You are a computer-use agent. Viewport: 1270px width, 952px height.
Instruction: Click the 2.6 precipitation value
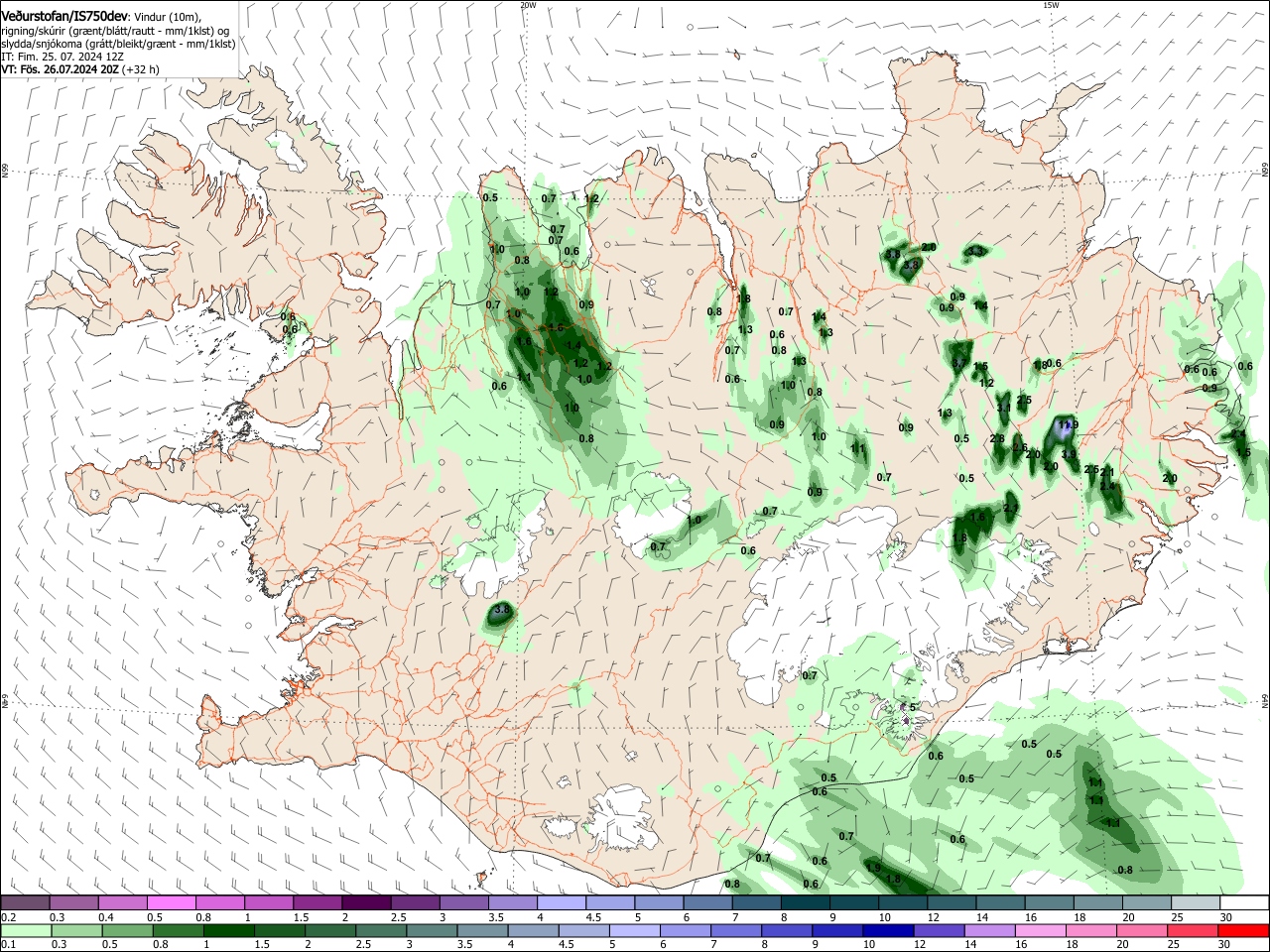tap(1019, 447)
